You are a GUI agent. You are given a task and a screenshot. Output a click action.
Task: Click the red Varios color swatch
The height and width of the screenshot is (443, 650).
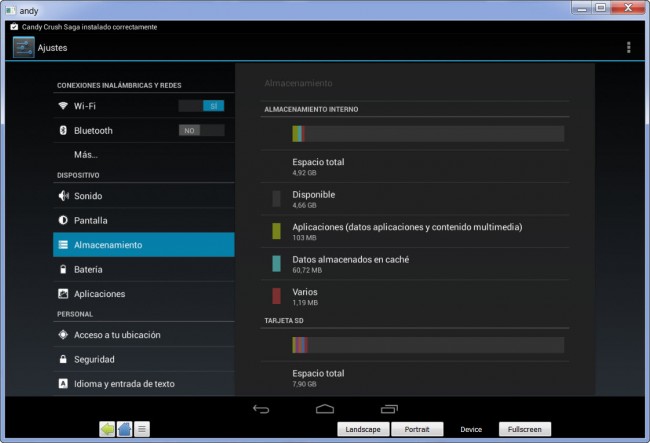(276, 296)
